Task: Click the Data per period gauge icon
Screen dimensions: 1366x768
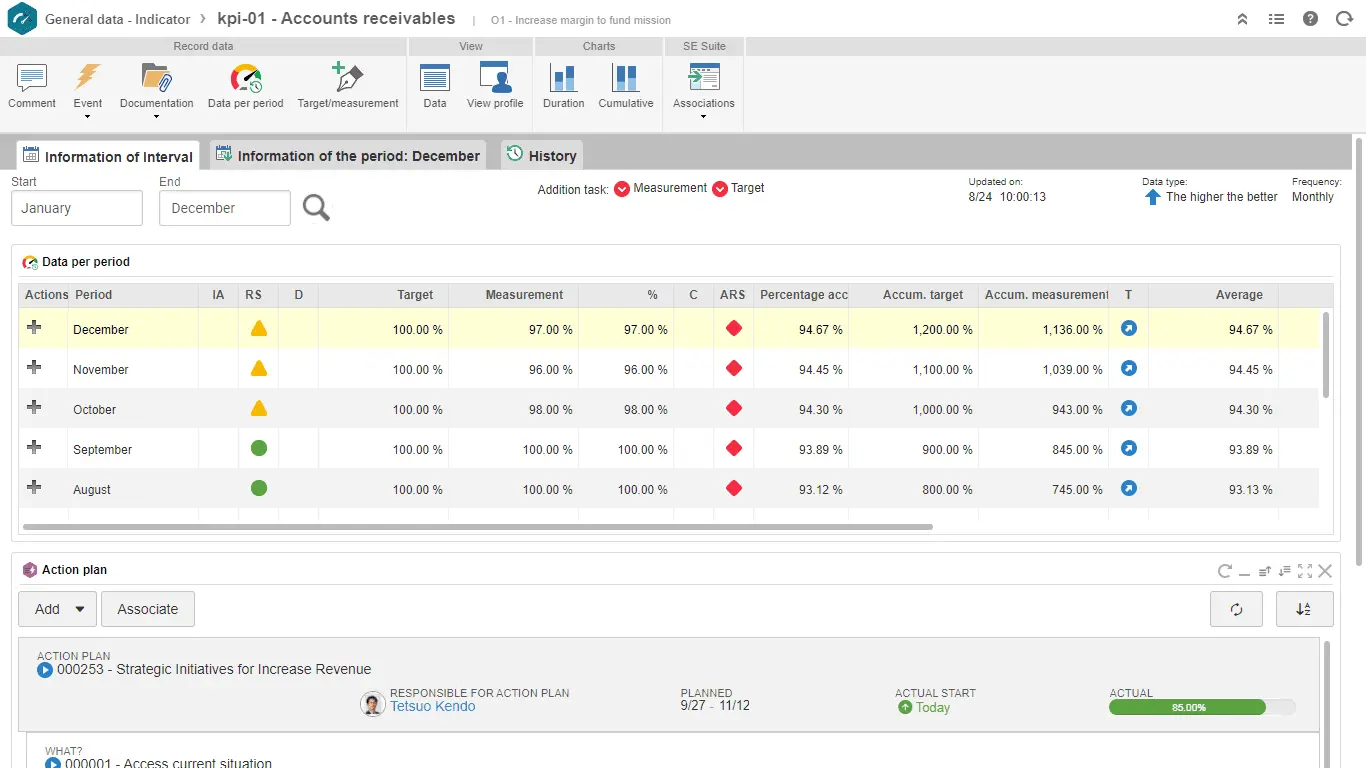Action: click(x=245, y=80)
